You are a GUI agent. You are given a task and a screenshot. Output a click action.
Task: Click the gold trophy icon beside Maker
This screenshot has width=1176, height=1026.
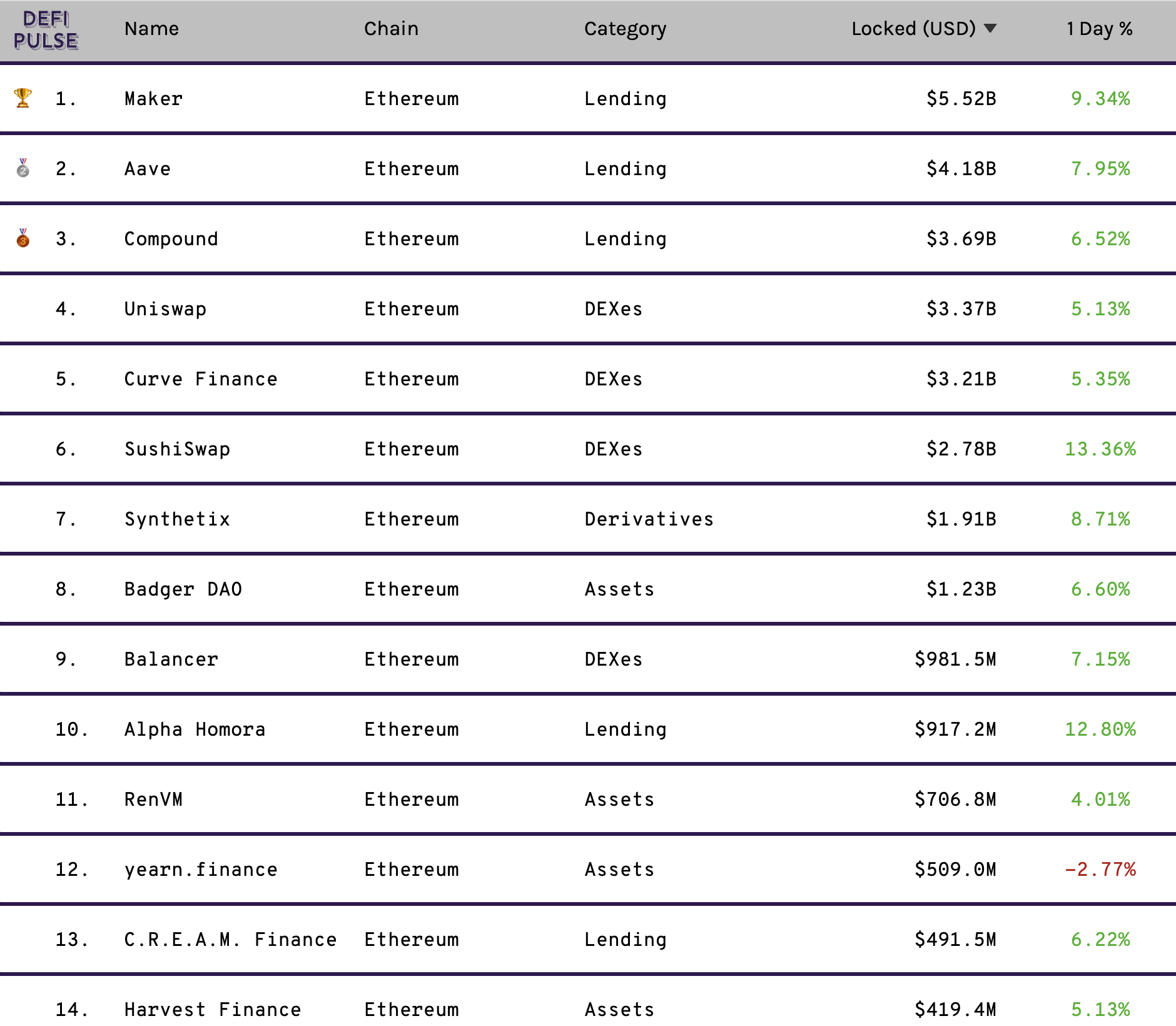pos(23,98)
